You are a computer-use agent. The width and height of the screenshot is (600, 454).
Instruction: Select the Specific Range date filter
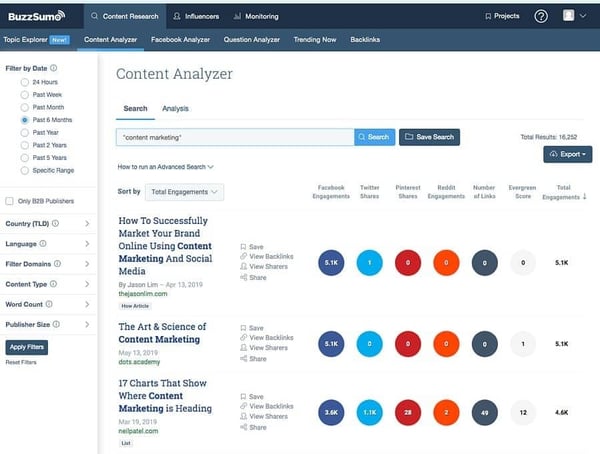click(x=24, y=170)
